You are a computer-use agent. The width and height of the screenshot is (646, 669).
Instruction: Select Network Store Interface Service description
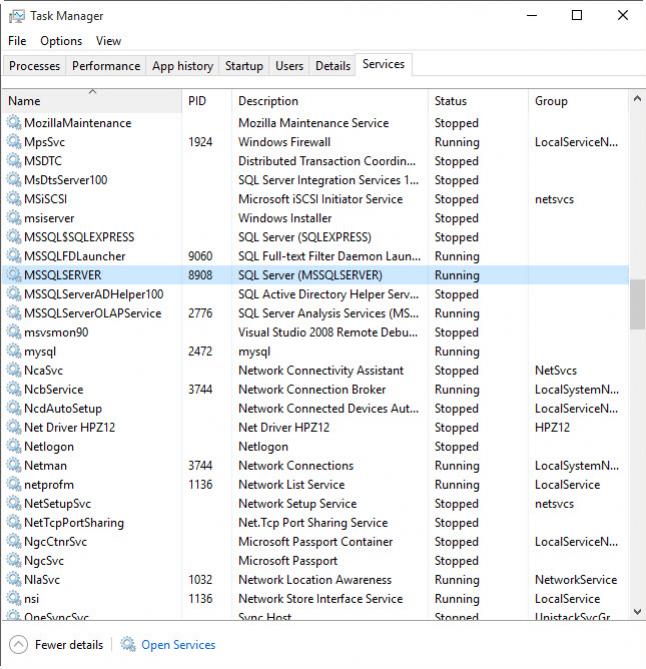coord(320,599)
